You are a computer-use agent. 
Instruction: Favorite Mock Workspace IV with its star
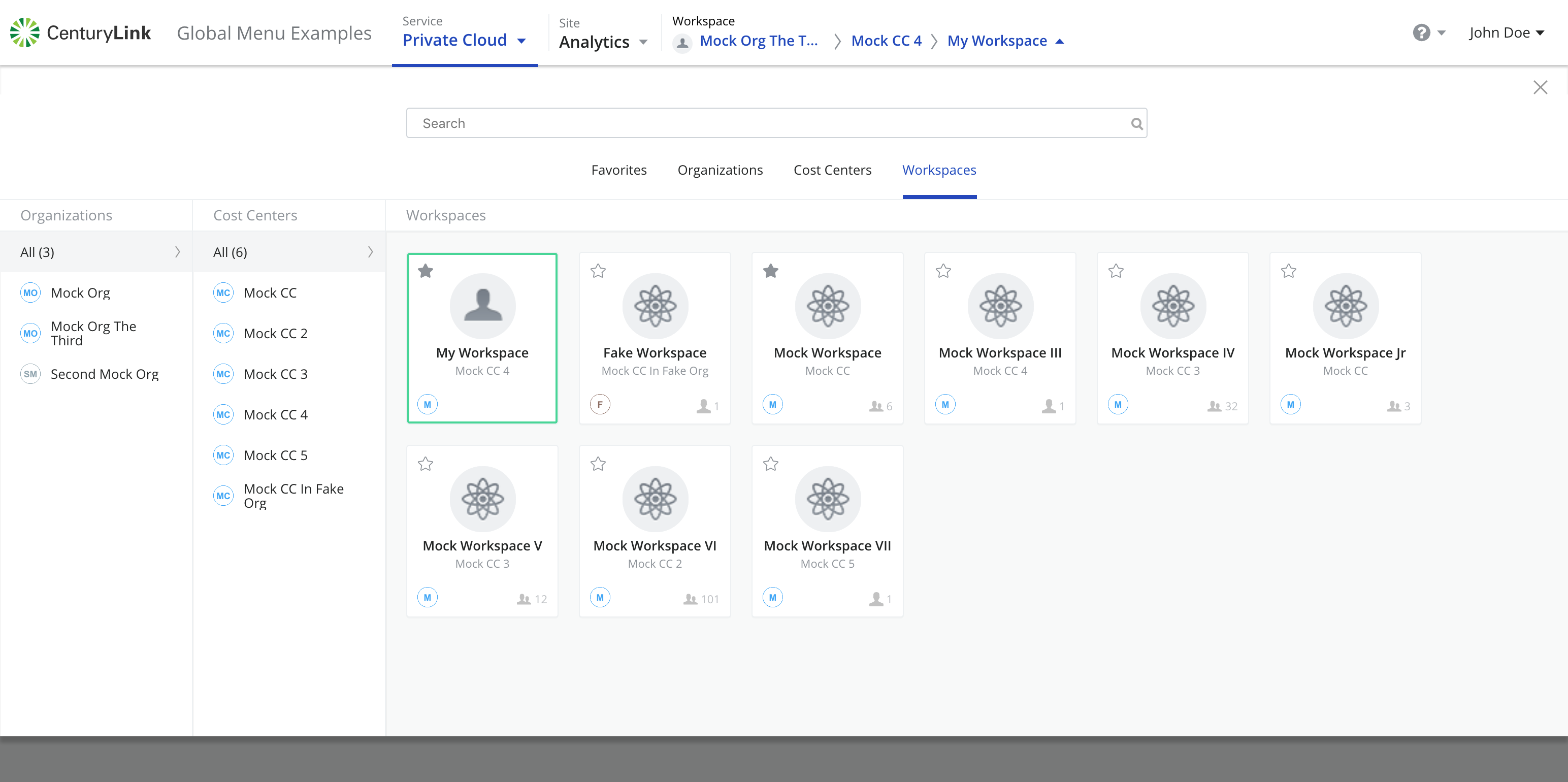tap(1115, 271)
